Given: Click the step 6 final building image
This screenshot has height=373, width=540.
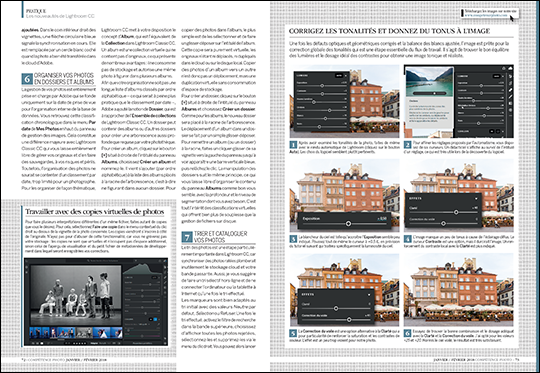Looking at the screenshot, I should [x=459, y=290].
